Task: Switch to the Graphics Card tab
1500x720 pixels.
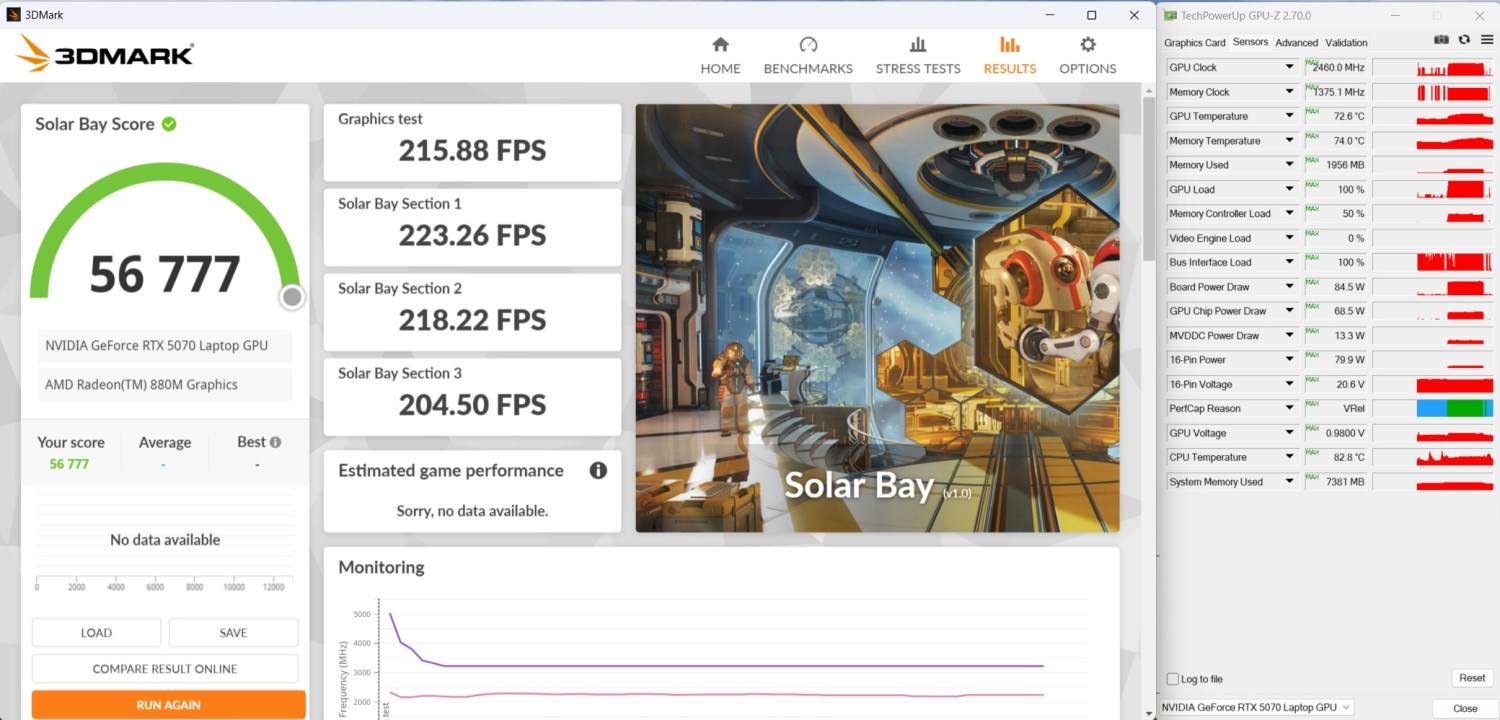Action: [x=1194, y=43]
